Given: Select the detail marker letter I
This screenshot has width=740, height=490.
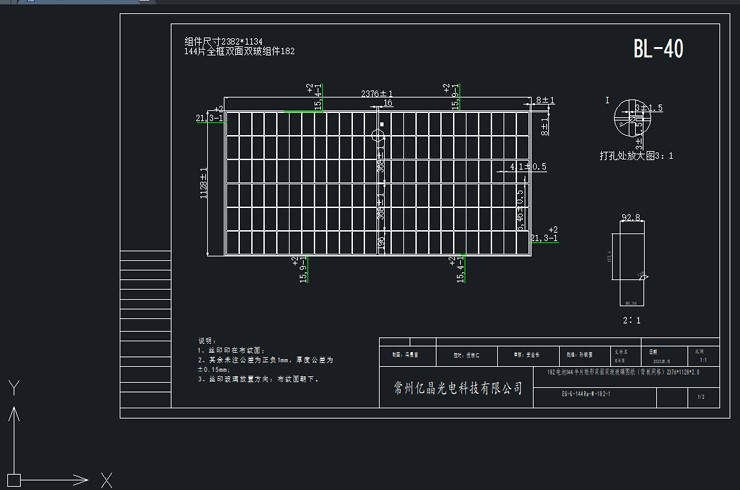Looking at the screenshot, I should (607, 100).
